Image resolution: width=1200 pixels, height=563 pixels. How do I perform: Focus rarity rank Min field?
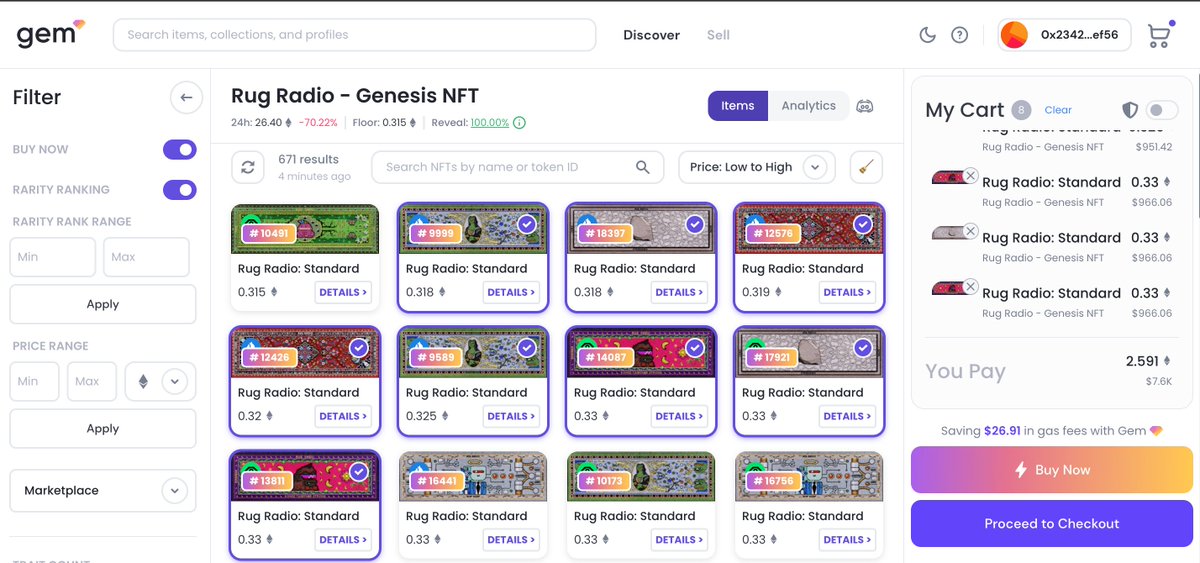point(52,257)
